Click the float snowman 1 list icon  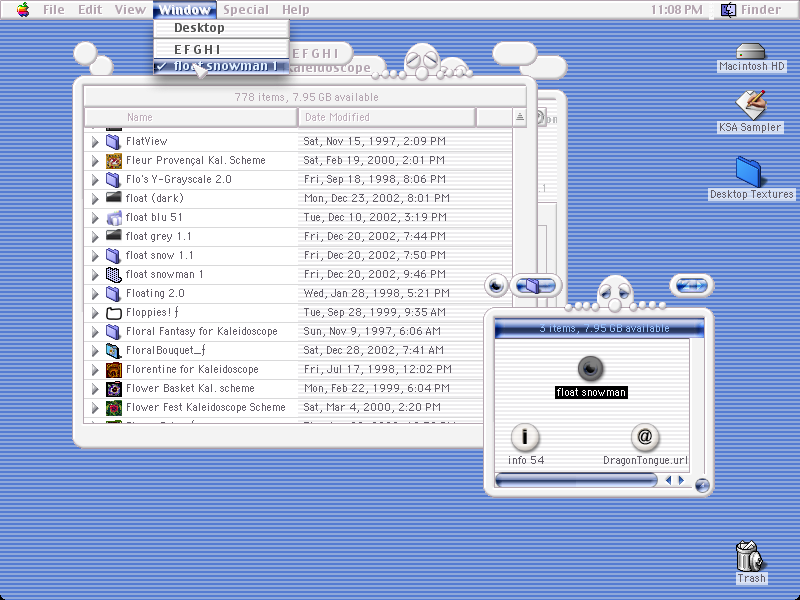click(113, 274)
